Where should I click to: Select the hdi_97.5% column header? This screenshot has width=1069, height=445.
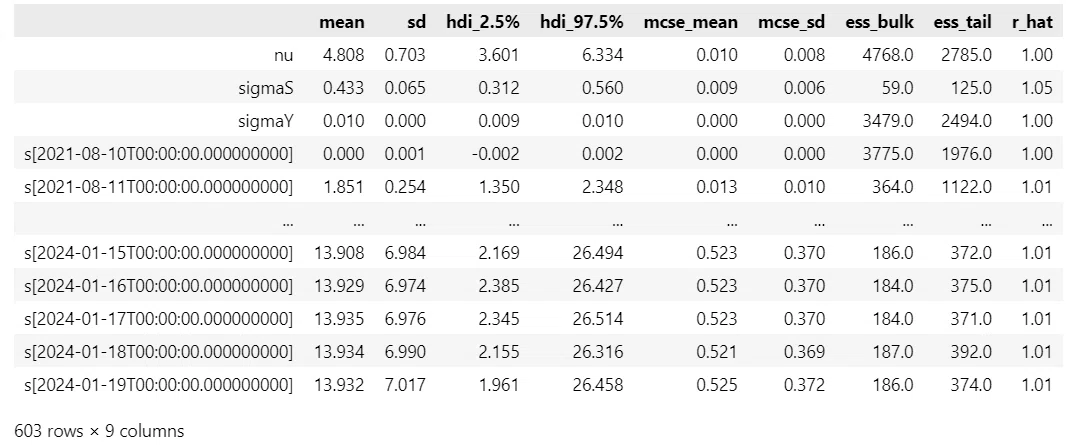(x=582, y=22)
